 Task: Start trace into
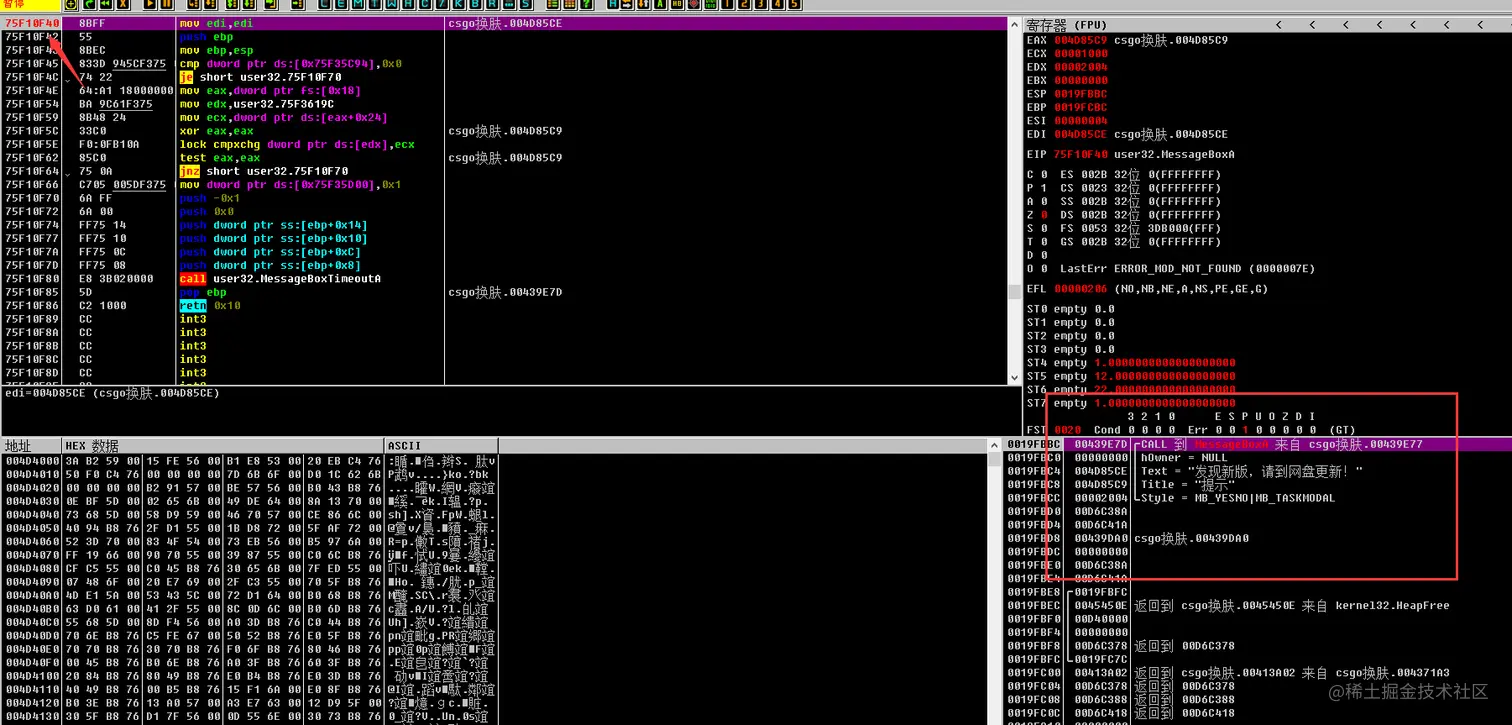coord(232,5)
